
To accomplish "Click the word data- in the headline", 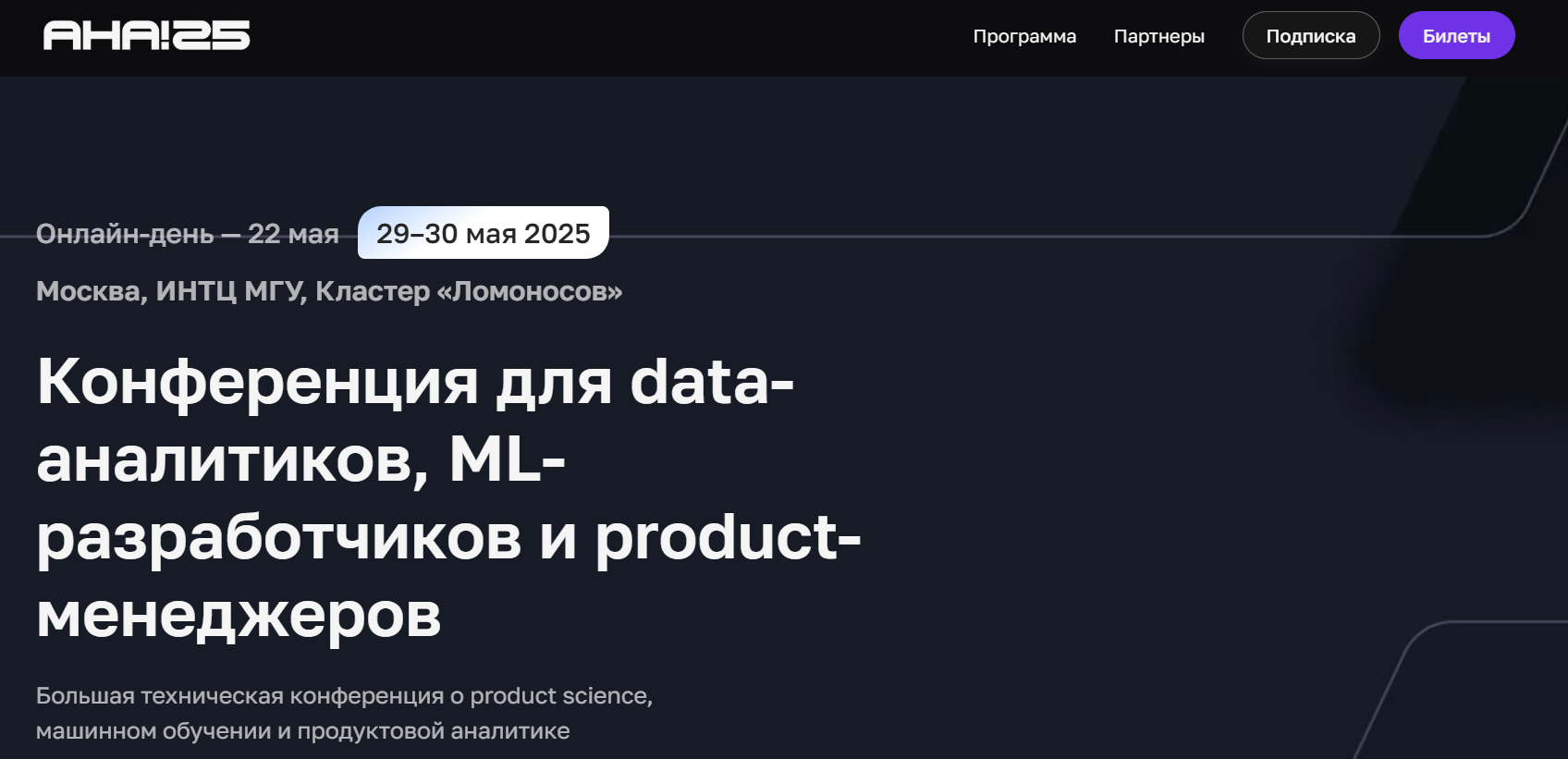I will click(712, 382).
